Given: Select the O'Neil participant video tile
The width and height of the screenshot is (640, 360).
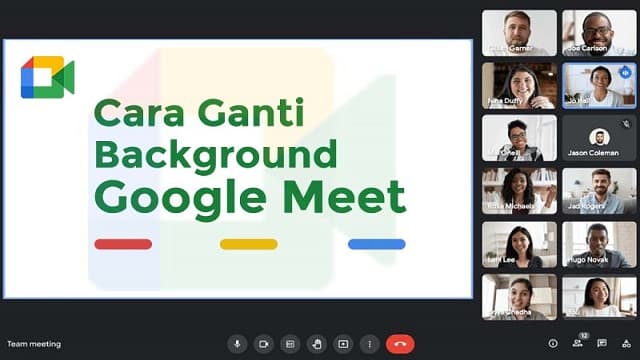Looking at the screenshot, I should 519,138.
